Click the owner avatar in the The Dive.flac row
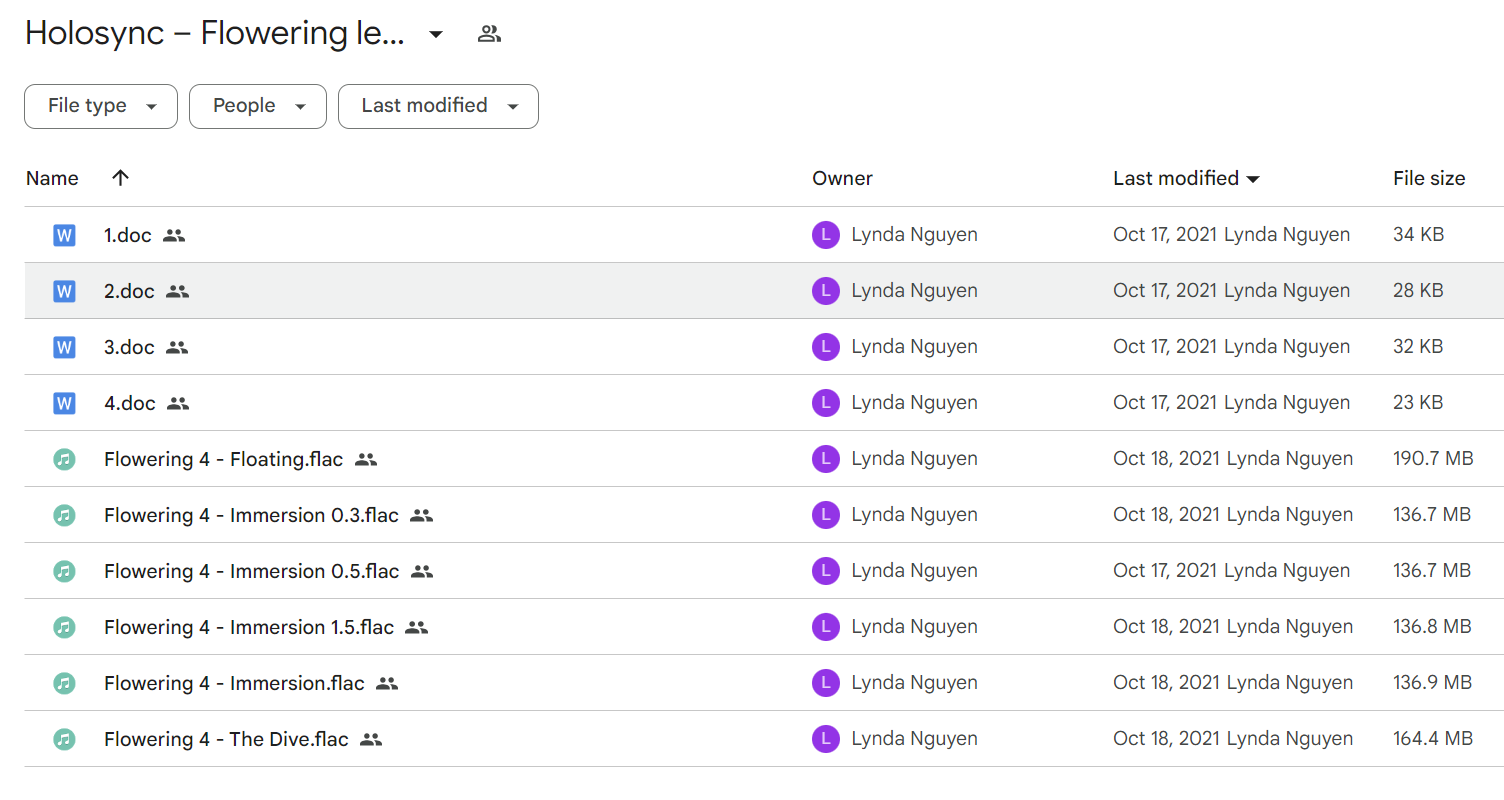Viewport: 1504px width, 800px height. click(825, 739)
